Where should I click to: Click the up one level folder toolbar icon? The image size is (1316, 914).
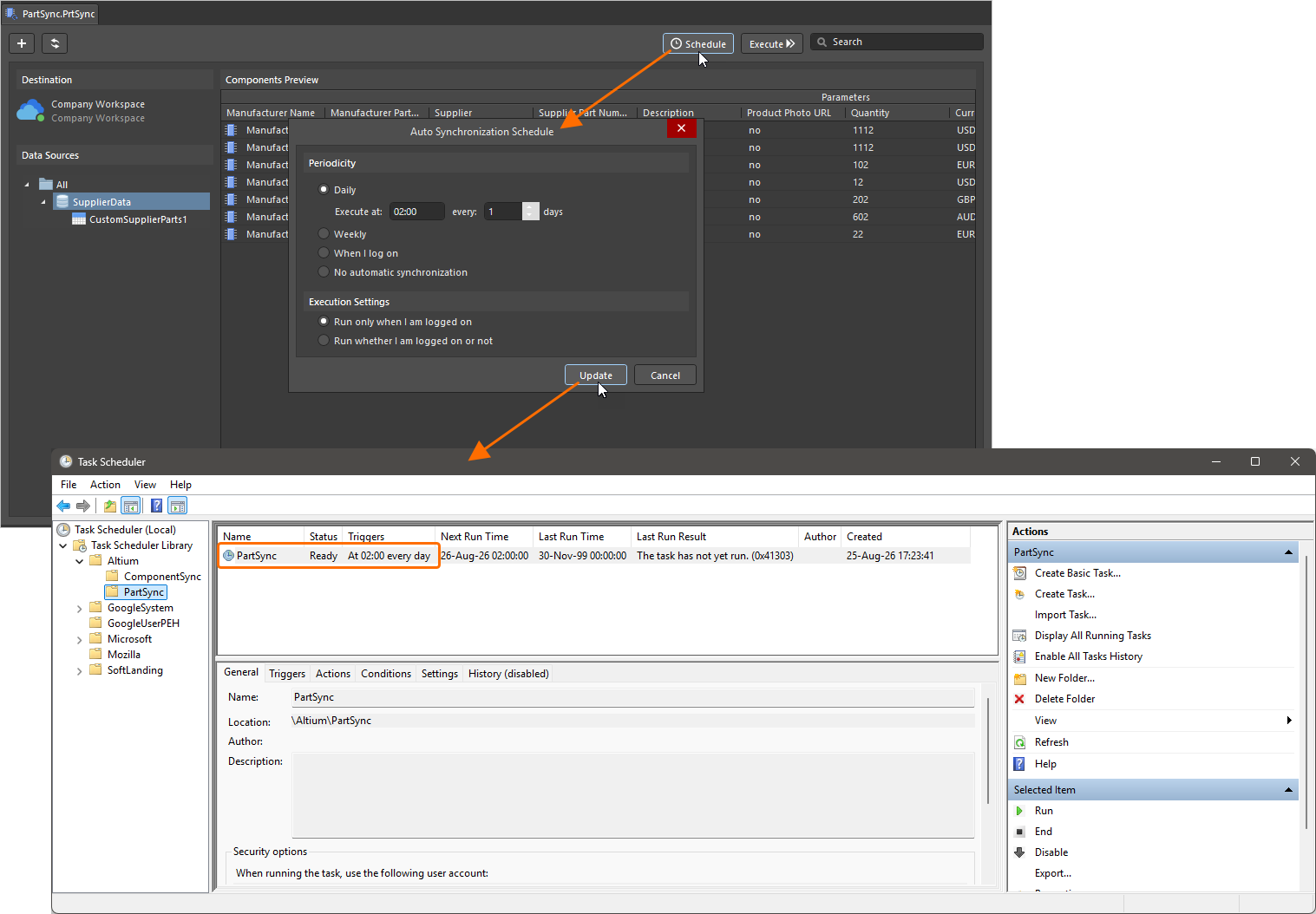click(x=110, y=506)
